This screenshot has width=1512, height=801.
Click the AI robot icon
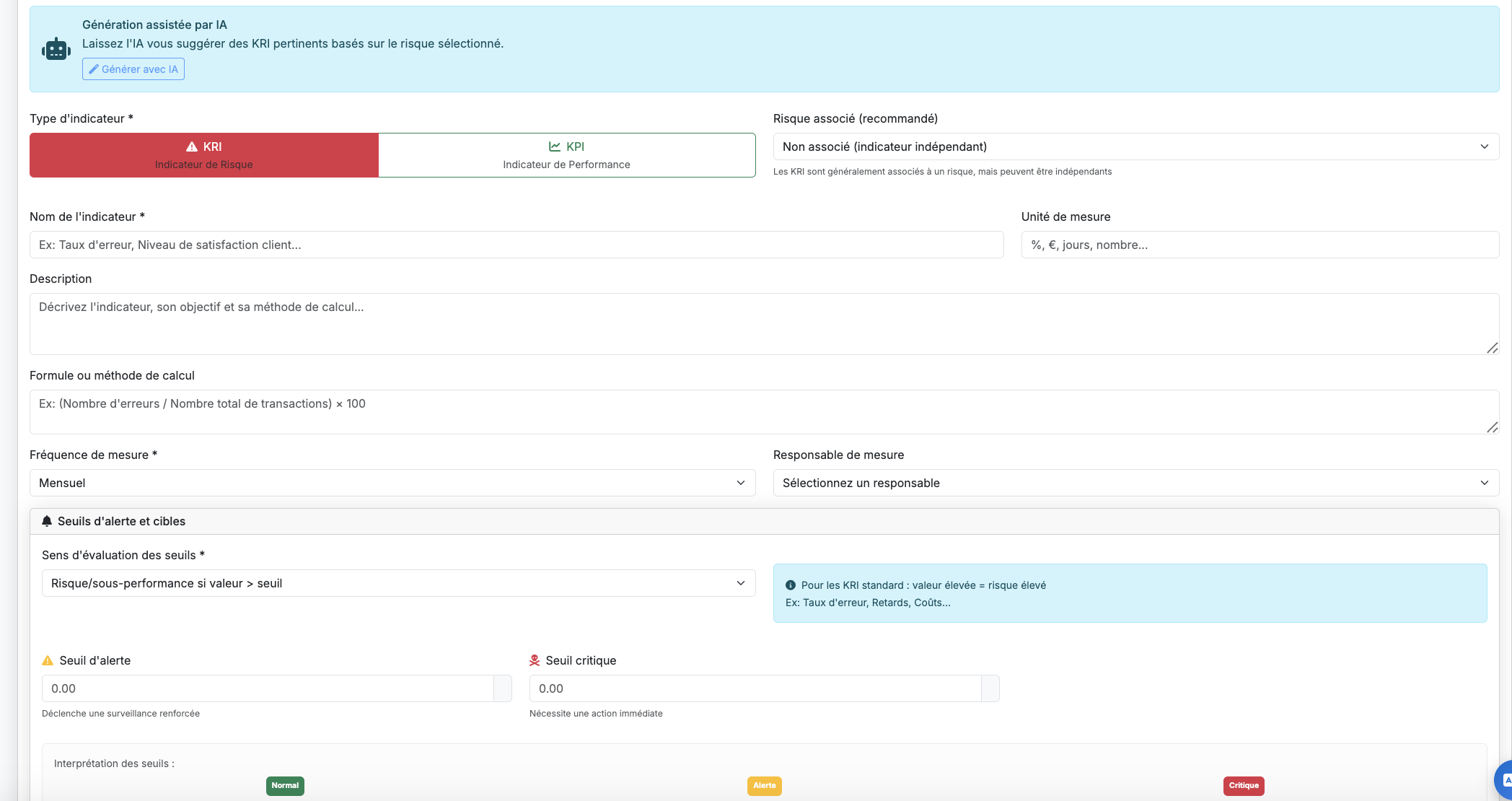point(56,50)
